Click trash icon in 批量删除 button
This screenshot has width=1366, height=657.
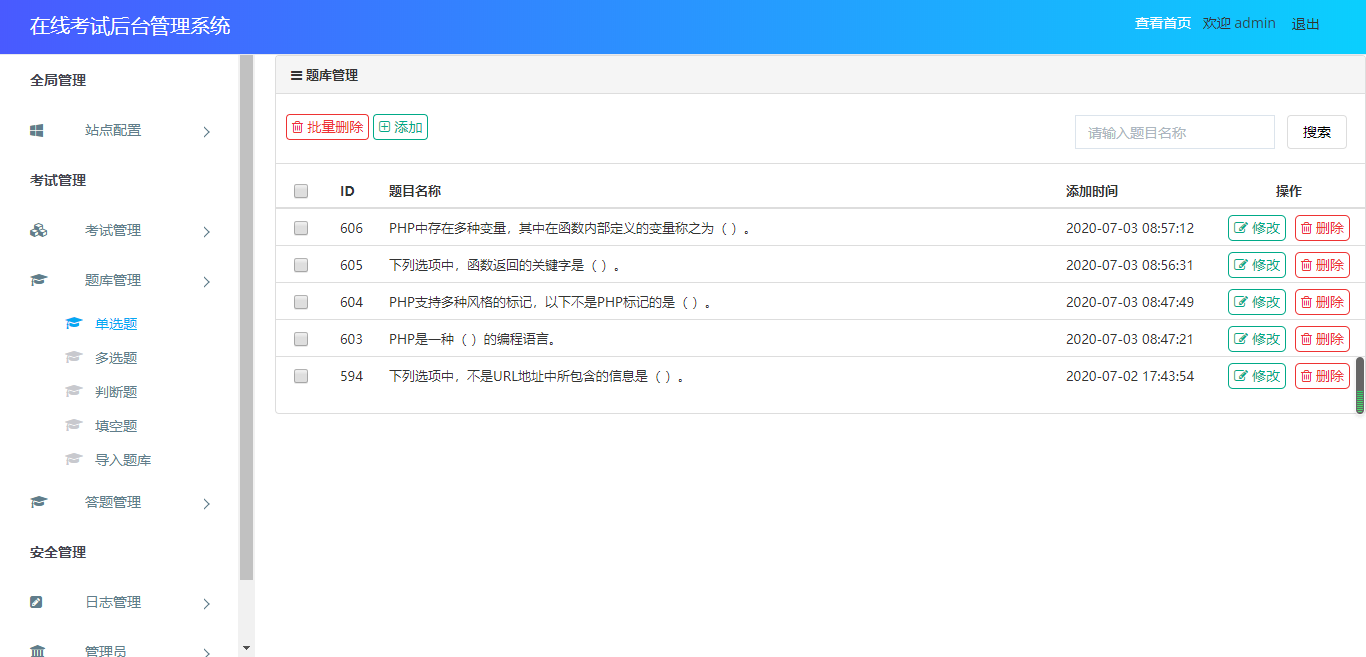coord(297,127)
